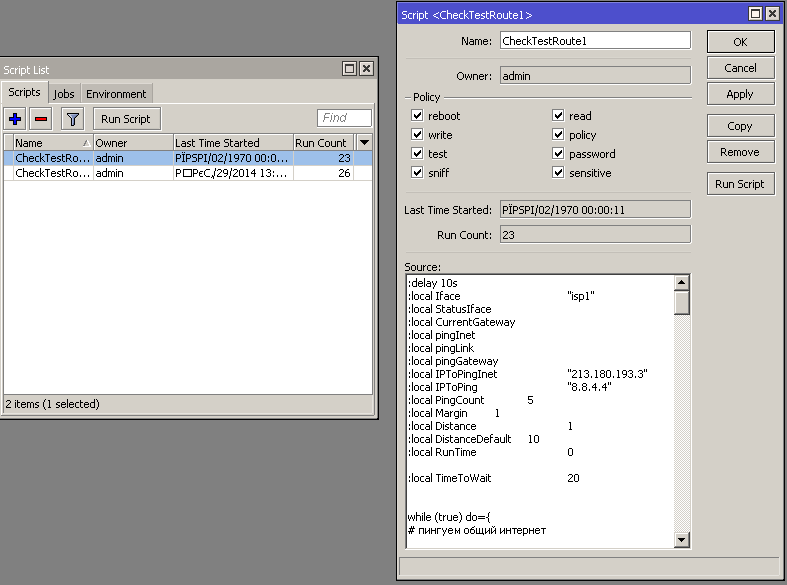Click the Last Time Started column header
Viewport: 787px width, 585px height.
(x=233, y=143)
